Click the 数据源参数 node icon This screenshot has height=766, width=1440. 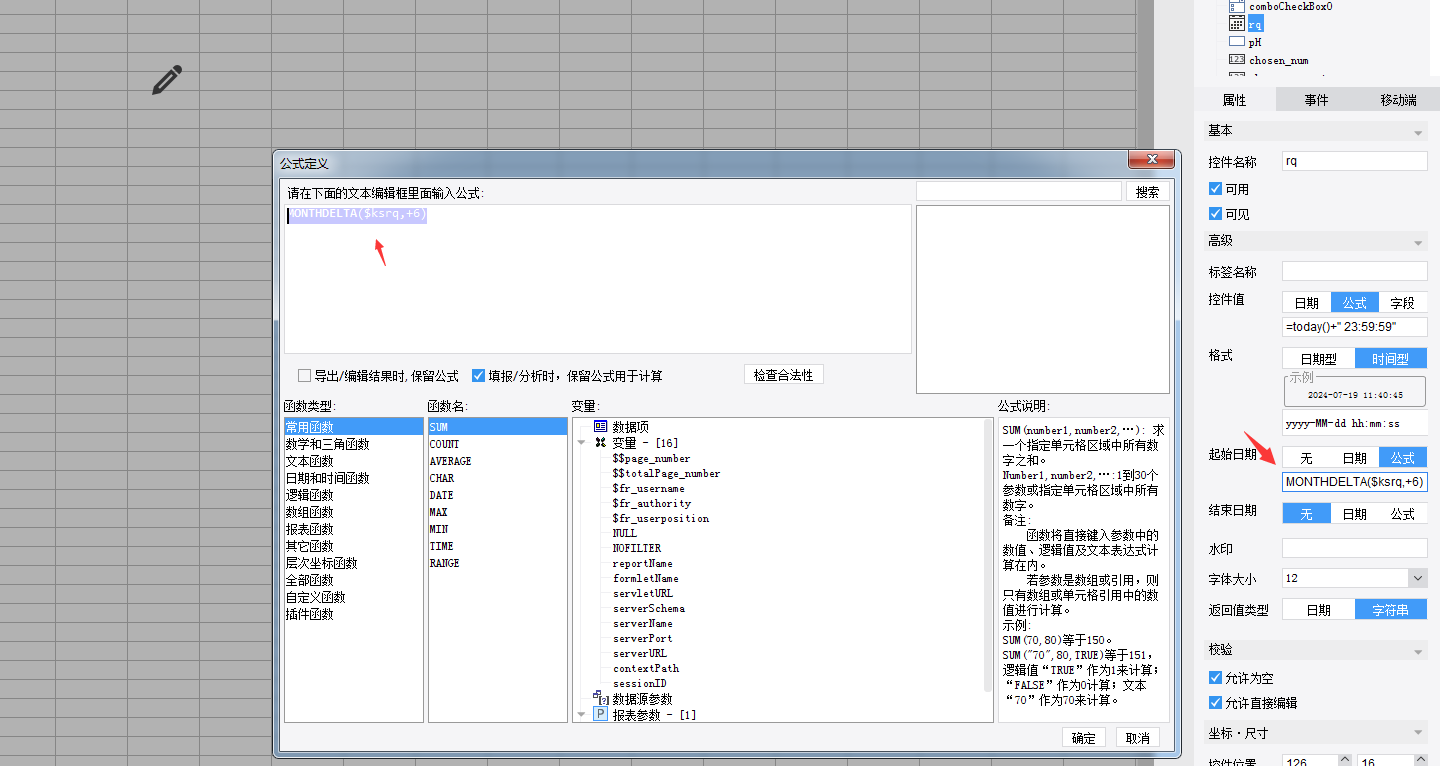coord(601,698)
